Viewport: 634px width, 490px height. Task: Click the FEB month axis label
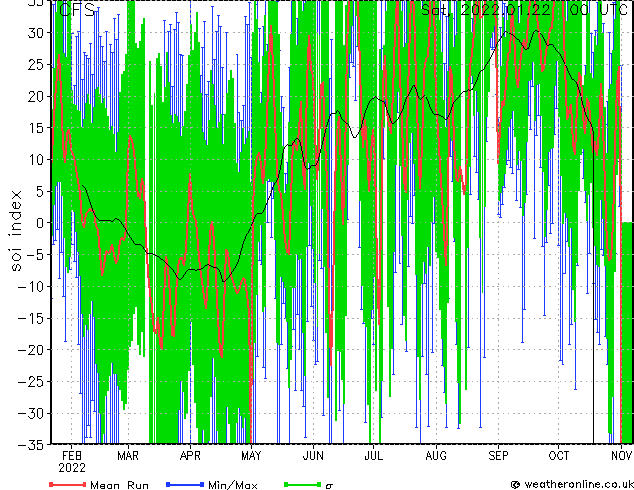pyautogui.click(x=72, y=456)
